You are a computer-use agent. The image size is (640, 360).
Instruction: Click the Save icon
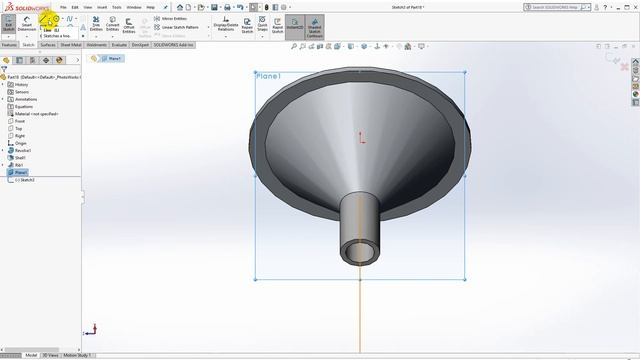(214, 7)
